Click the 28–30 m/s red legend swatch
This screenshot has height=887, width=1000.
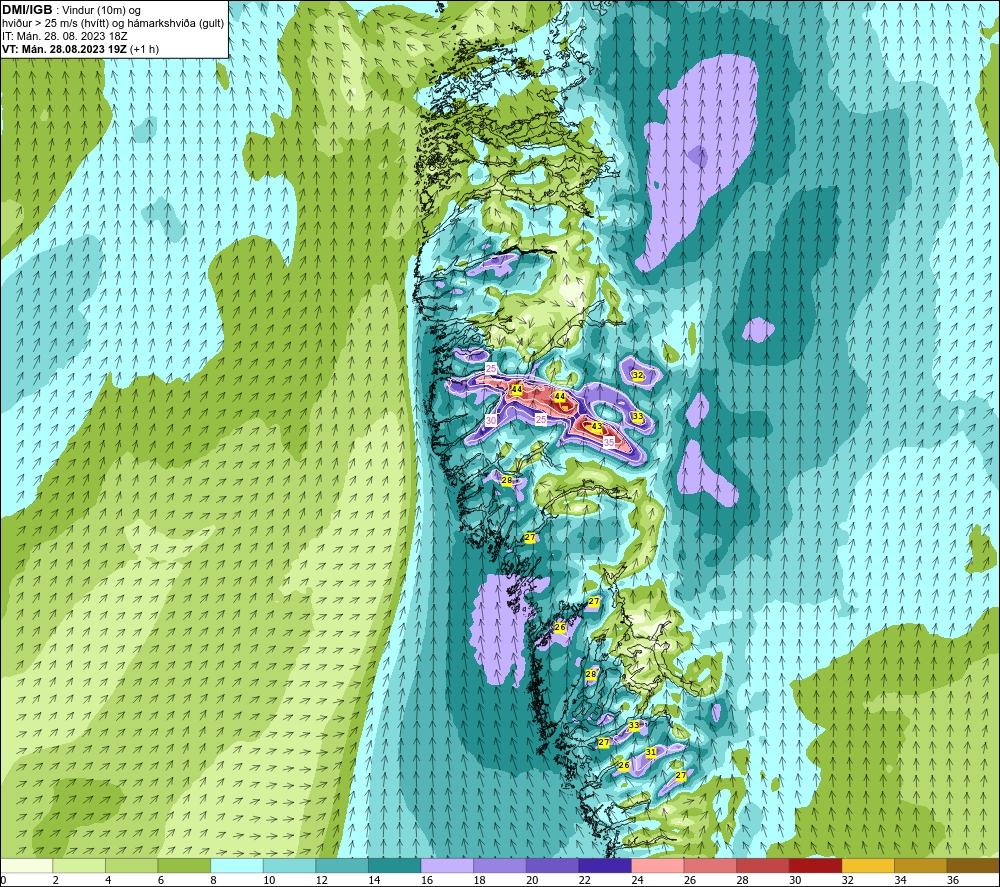coord(763,865)
